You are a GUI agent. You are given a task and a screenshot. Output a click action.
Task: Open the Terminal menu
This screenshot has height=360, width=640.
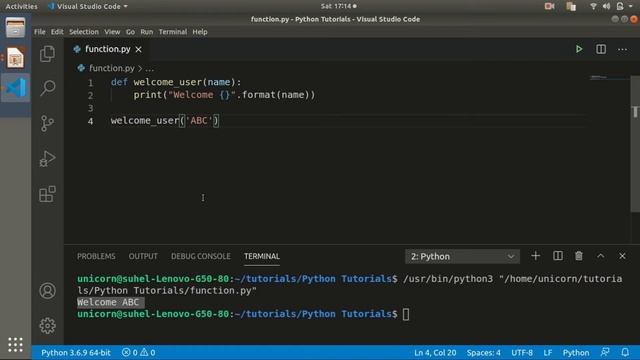173,32
